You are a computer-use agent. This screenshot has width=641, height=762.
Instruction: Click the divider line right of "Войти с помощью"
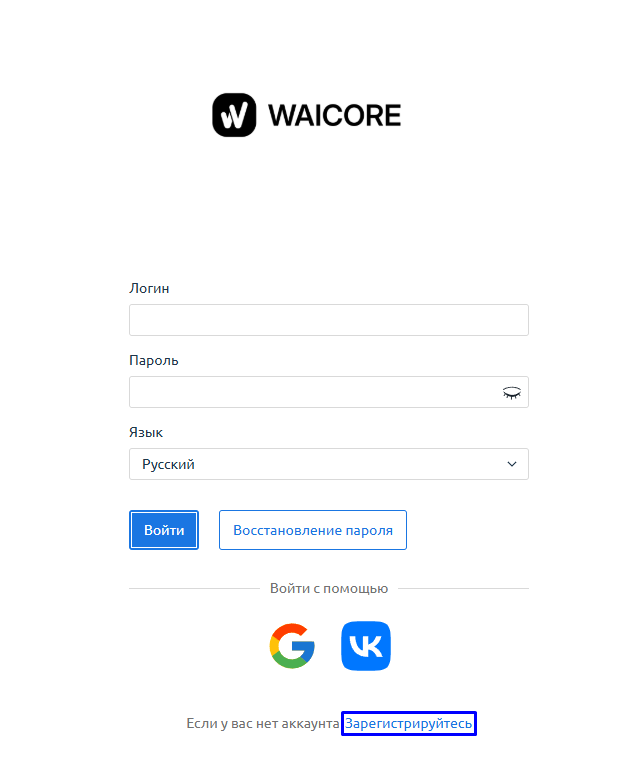pos(464,589)
